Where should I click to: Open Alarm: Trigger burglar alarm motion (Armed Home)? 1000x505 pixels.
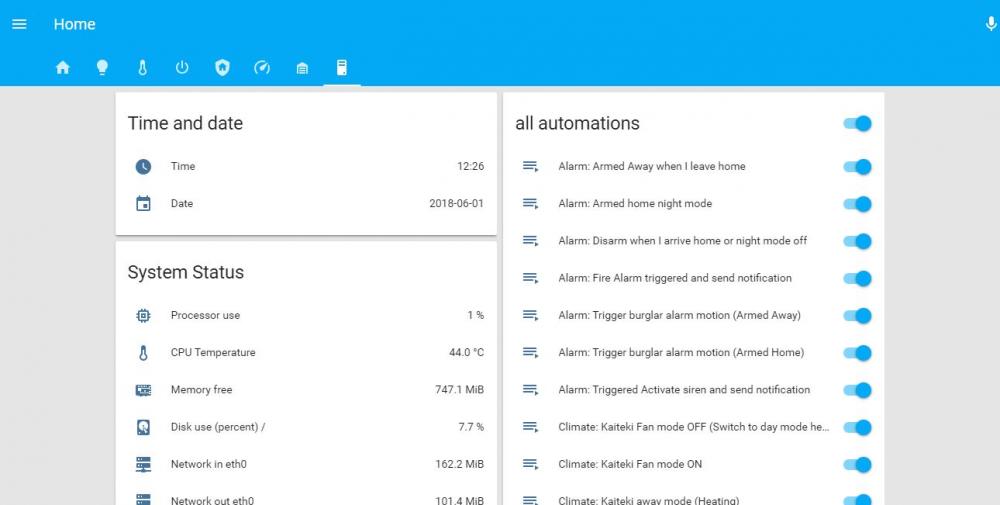(680, 353)
